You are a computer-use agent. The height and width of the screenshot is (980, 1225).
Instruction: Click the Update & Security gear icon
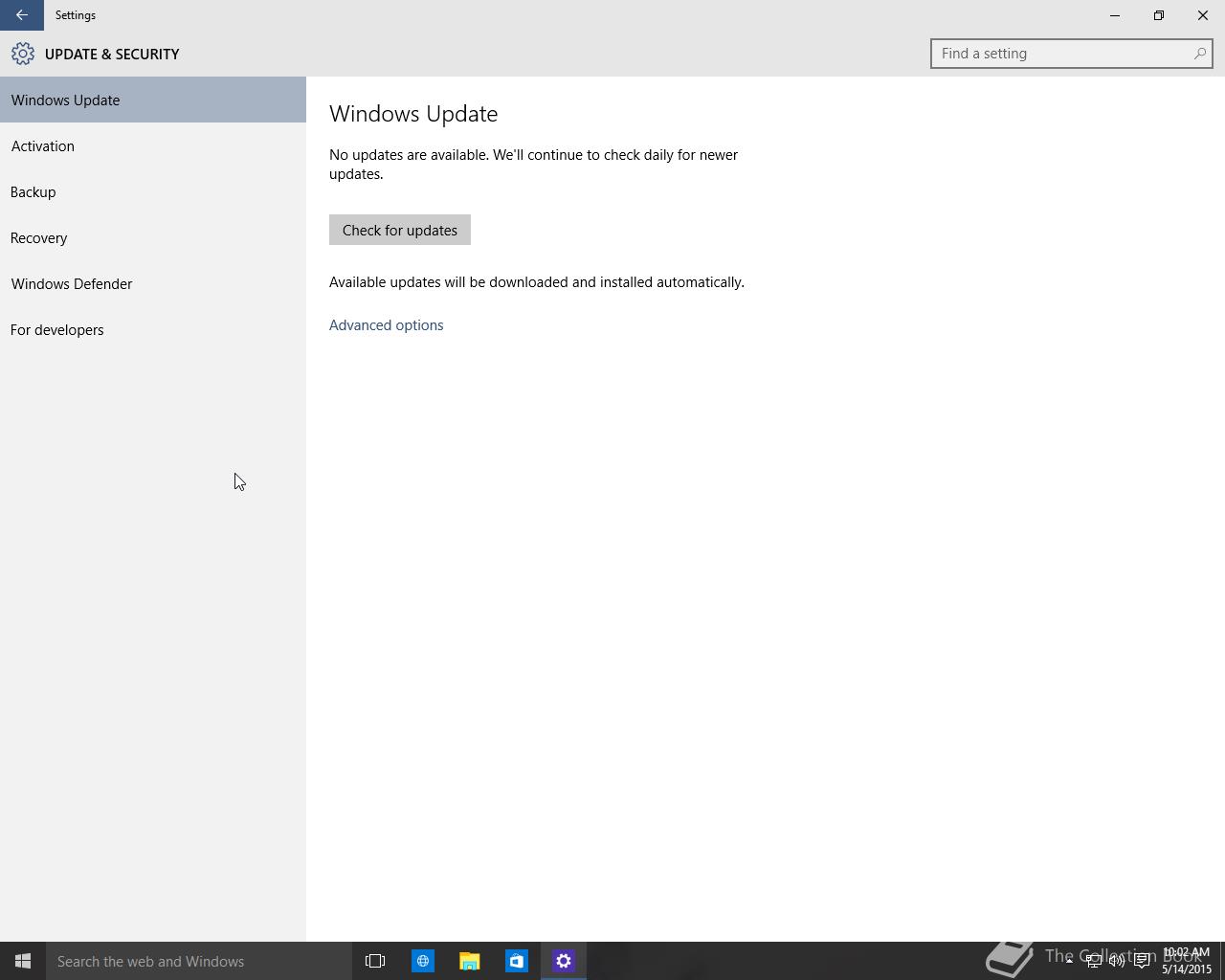23,54
